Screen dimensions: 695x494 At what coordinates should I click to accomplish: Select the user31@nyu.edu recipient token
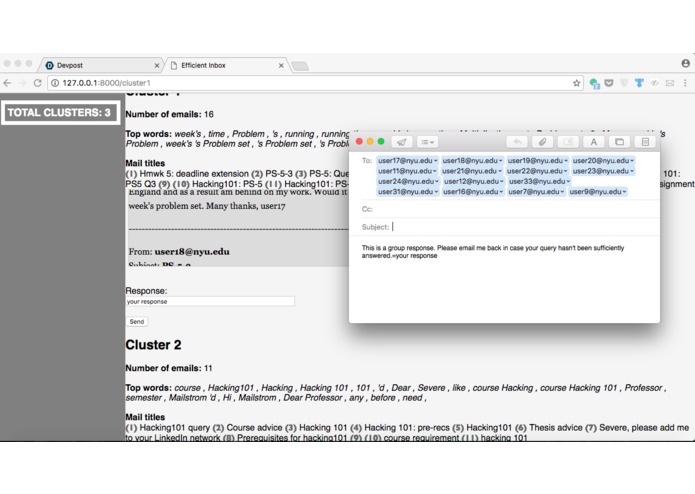point(408,192)
